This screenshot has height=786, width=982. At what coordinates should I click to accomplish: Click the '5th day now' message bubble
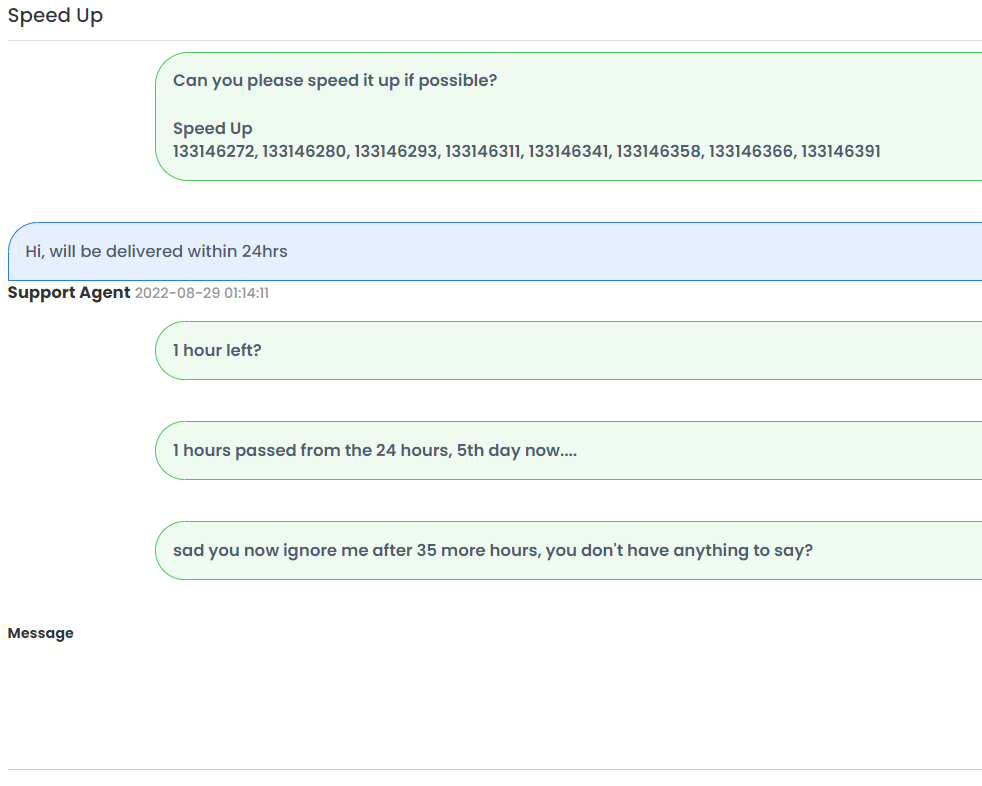[569, 450]
